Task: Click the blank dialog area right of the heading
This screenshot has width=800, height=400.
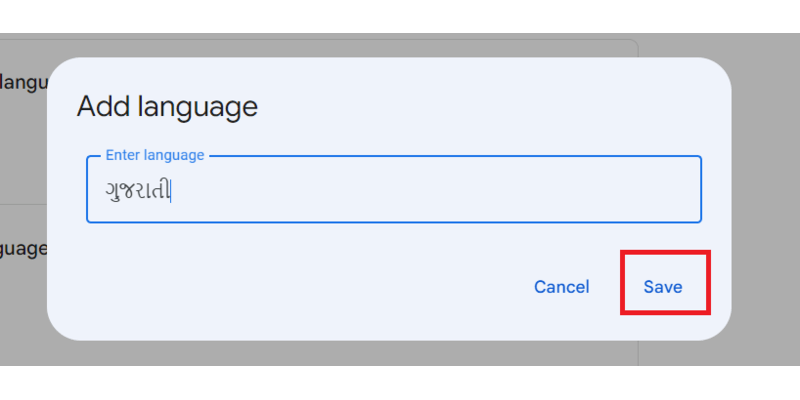Action: (500, 106)
